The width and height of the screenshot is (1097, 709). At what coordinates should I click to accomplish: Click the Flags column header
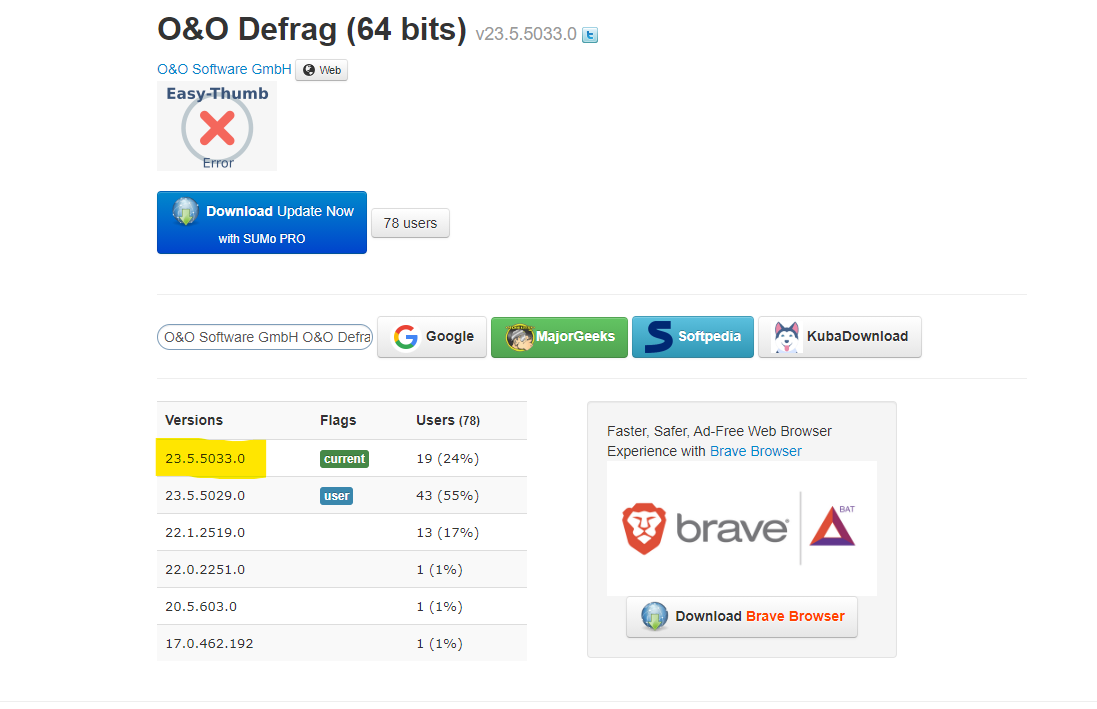point(338,420)
